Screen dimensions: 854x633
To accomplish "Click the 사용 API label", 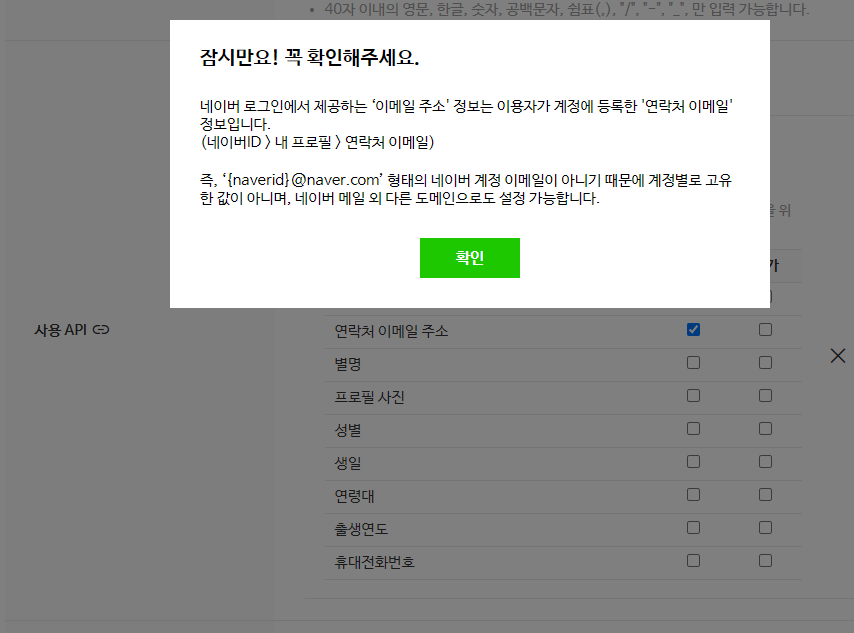I will (x=60, y=330).
